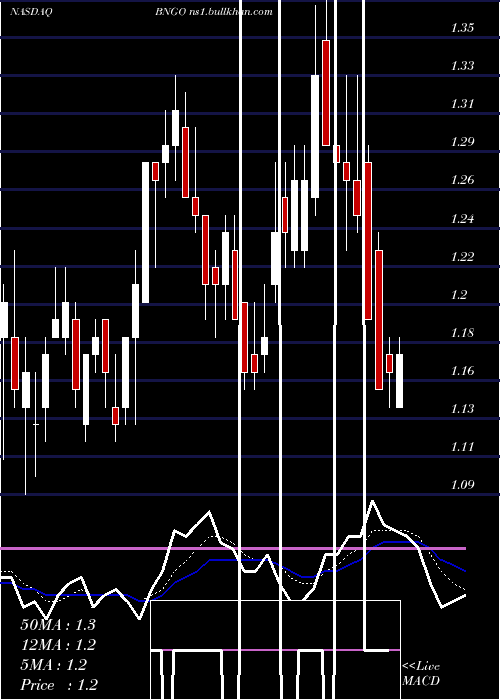Click the 1.2 price axis label
The width and height of the screenshot is (500, 700).
[x=458, y=295]
